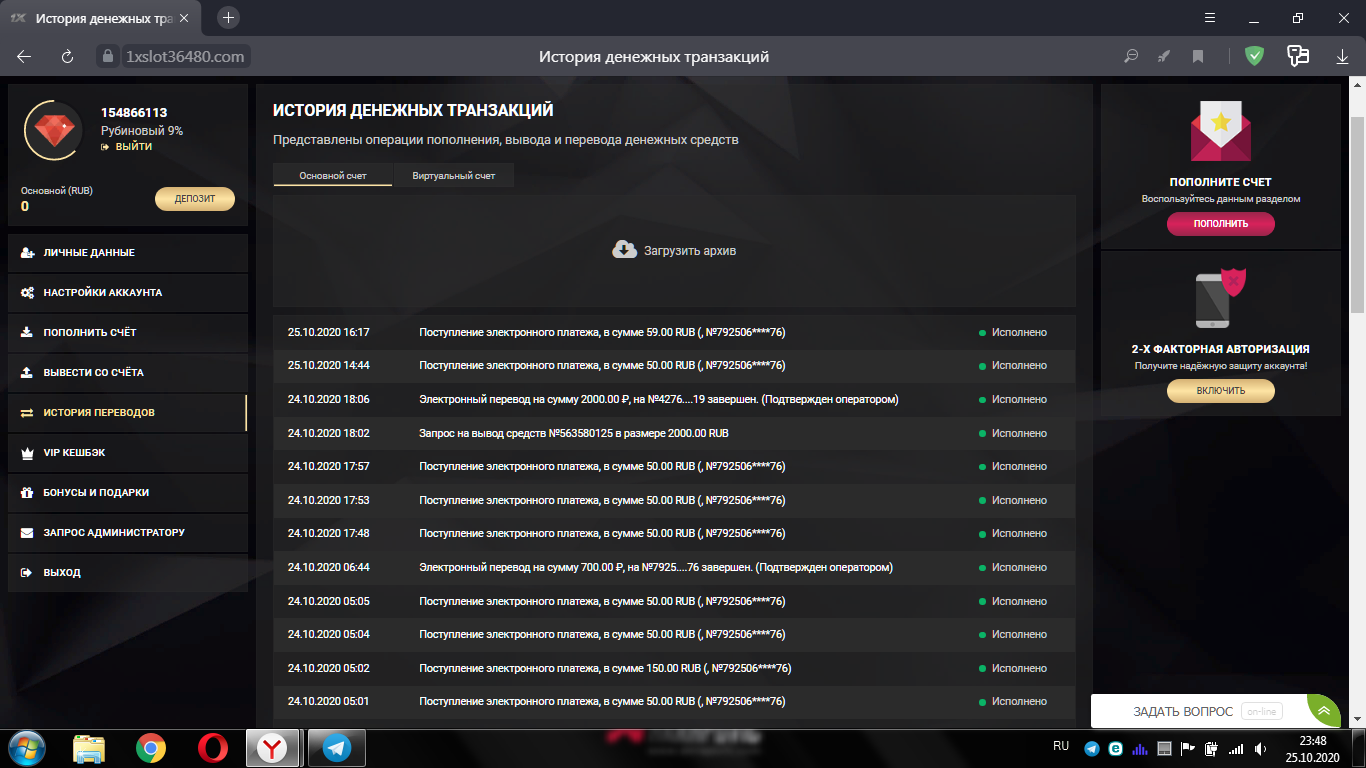Expand chat widget with the green chevron

(x=1323, y=711)
